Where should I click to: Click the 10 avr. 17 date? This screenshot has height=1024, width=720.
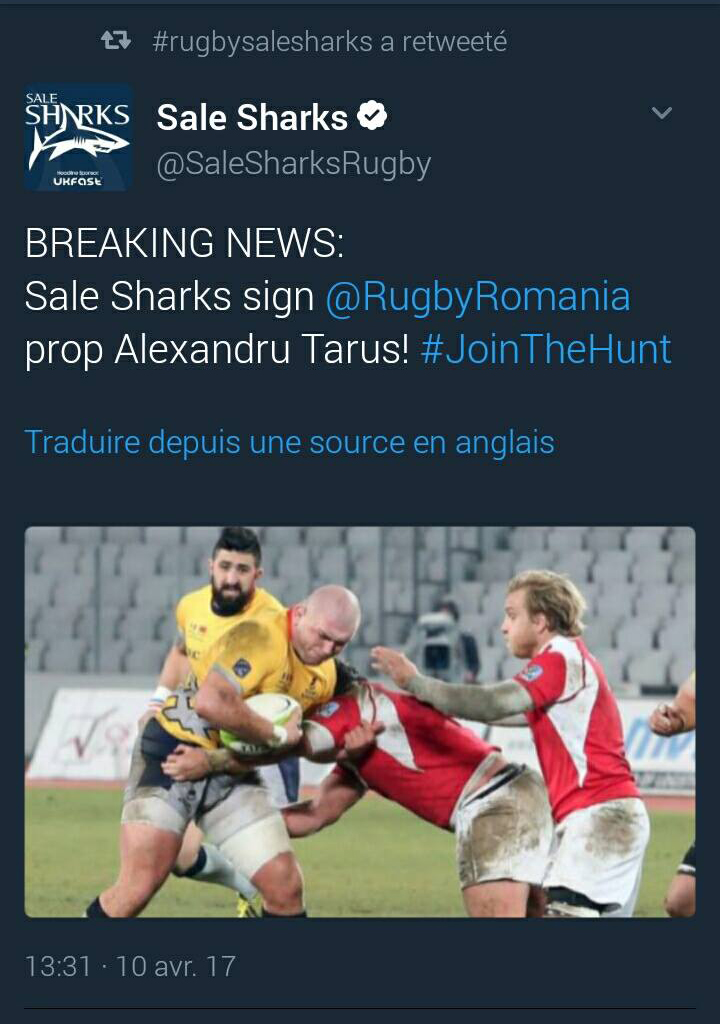tap(176, 967)
